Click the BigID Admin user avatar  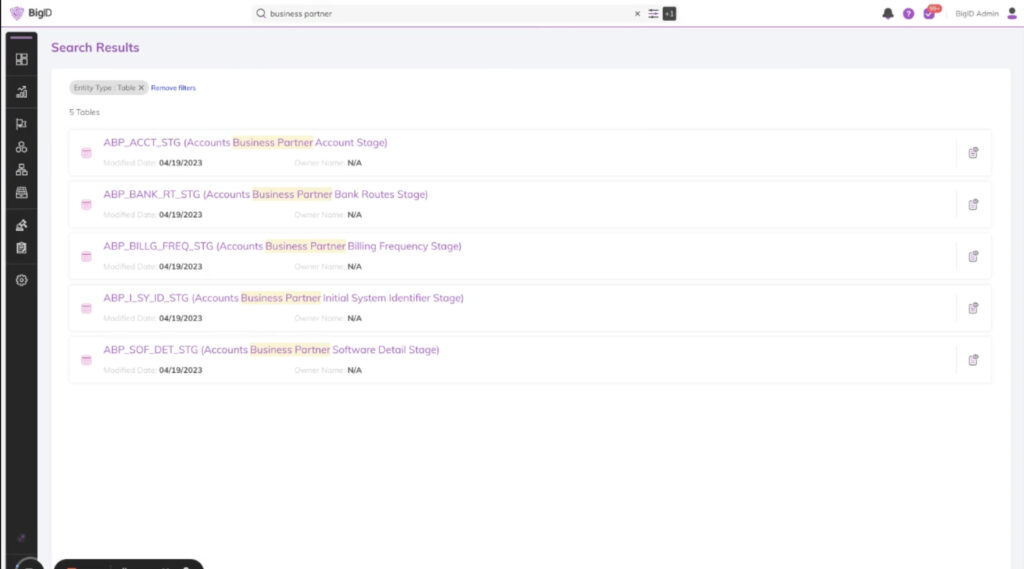[x=1011, y=14]
